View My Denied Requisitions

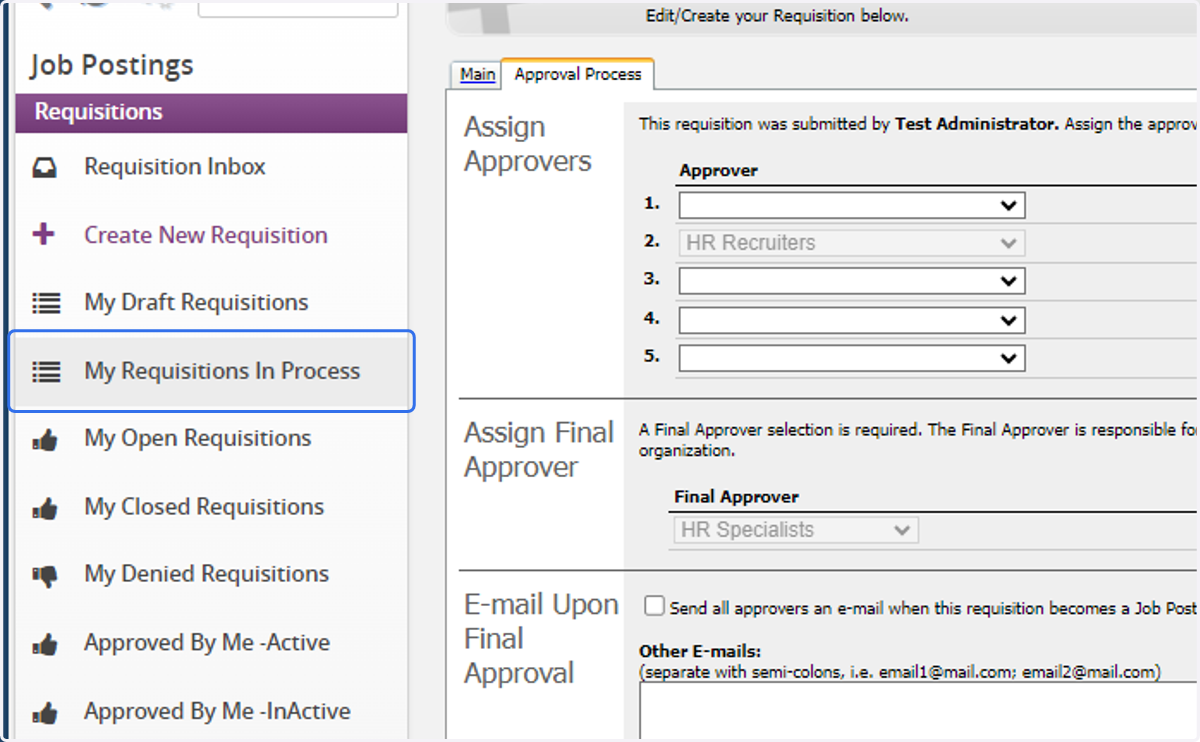[x=207, y=574]
